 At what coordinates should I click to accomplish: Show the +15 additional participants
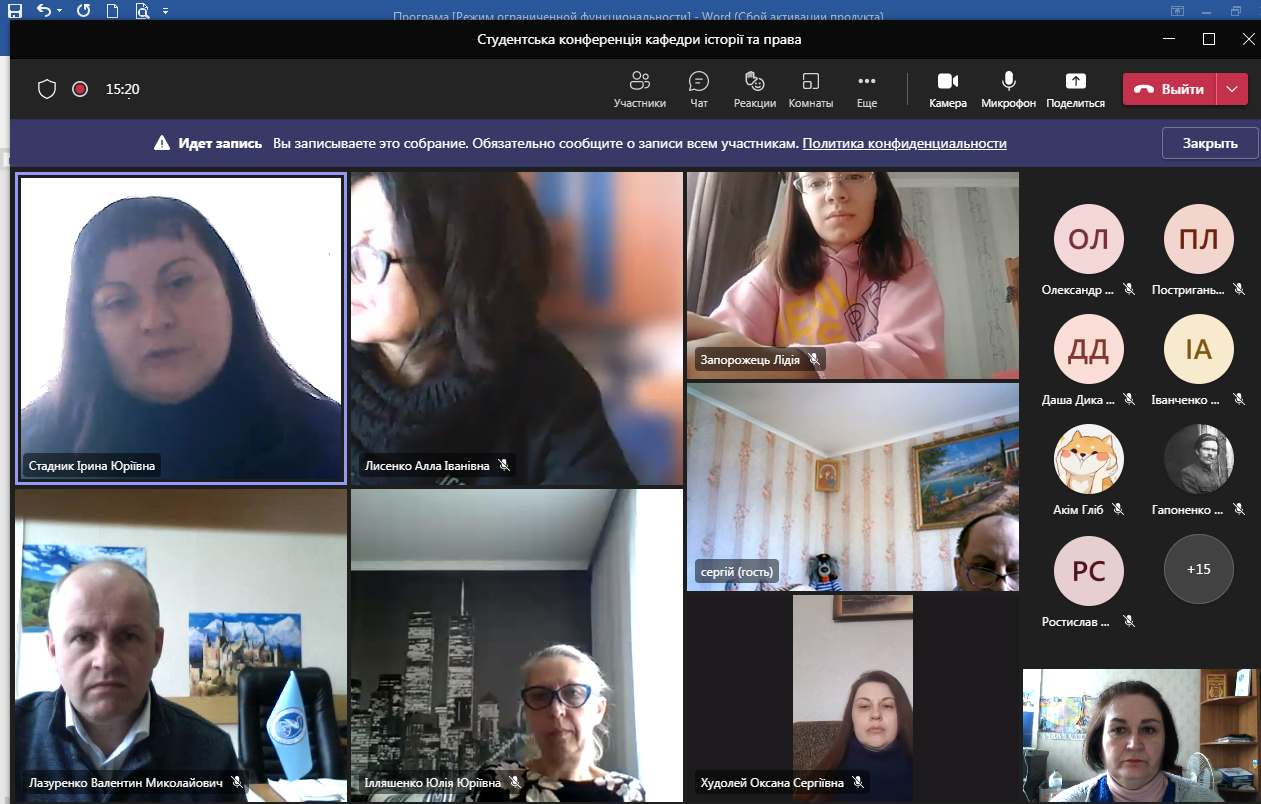point(1199,569)
